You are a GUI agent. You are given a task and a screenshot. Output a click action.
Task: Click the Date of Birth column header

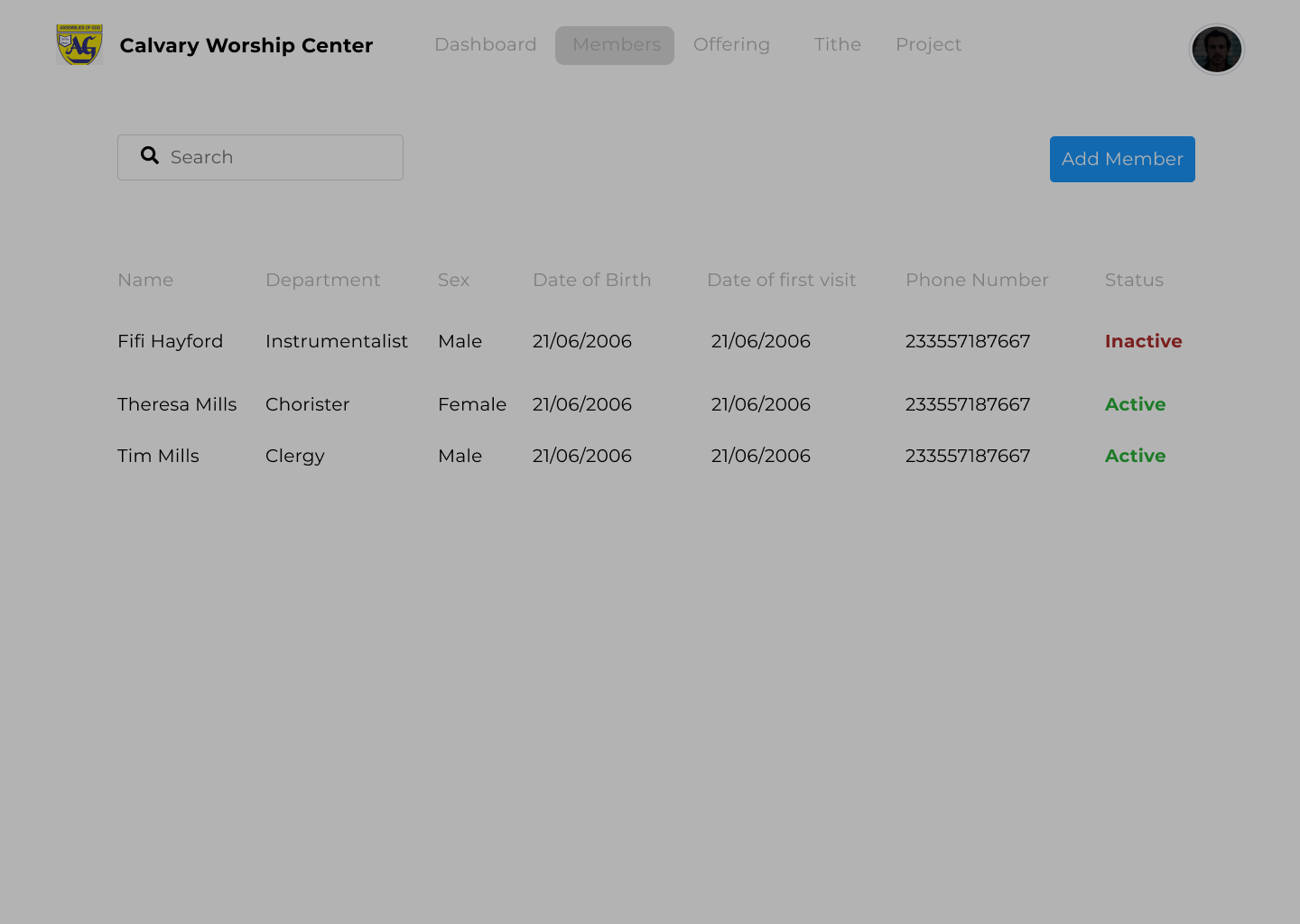[x=592, y=280]
